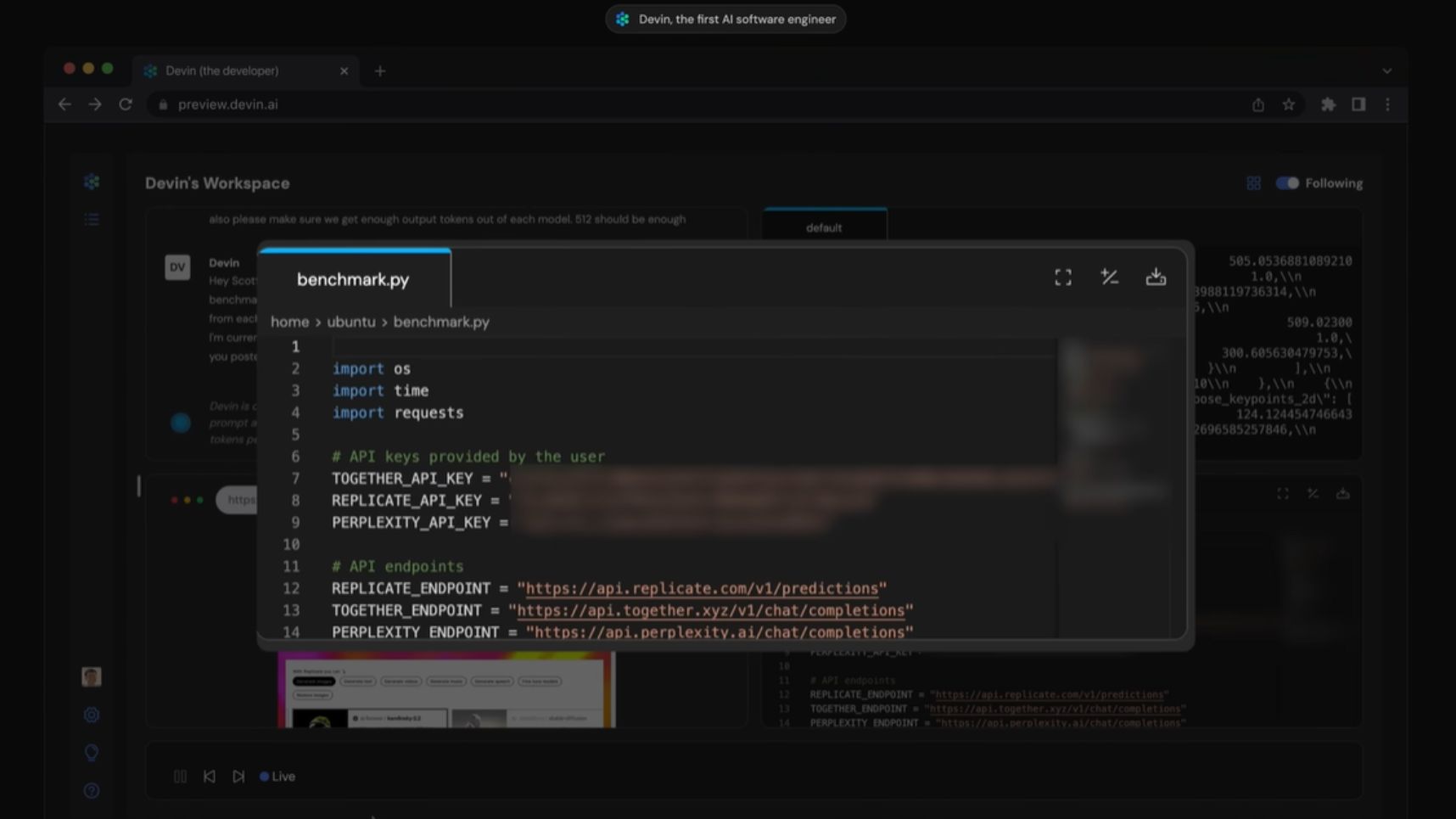The height and width of the screenshot is (819, 1456).
Task: Expand the ubuntu breadcrumb in the file path
Action: tap(350, 322)
